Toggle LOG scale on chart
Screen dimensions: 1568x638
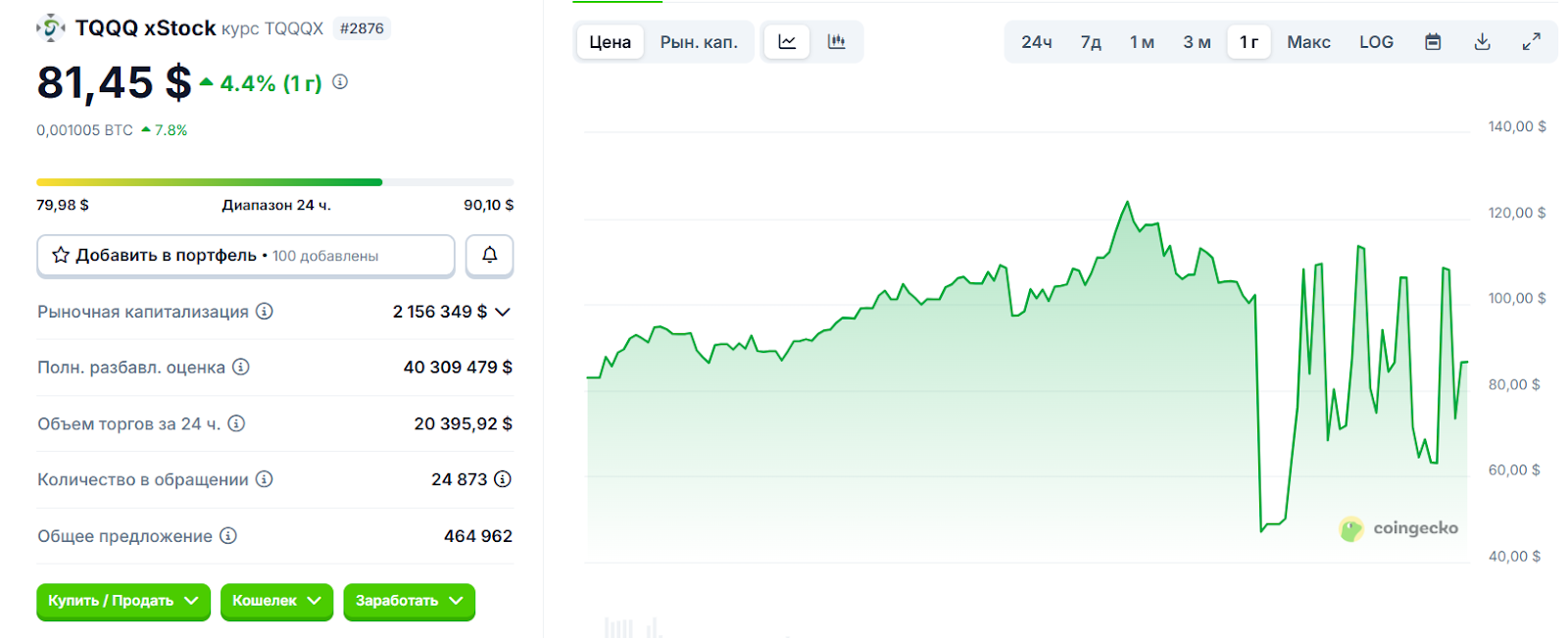pyautogui.click(x=1376, y=42)
